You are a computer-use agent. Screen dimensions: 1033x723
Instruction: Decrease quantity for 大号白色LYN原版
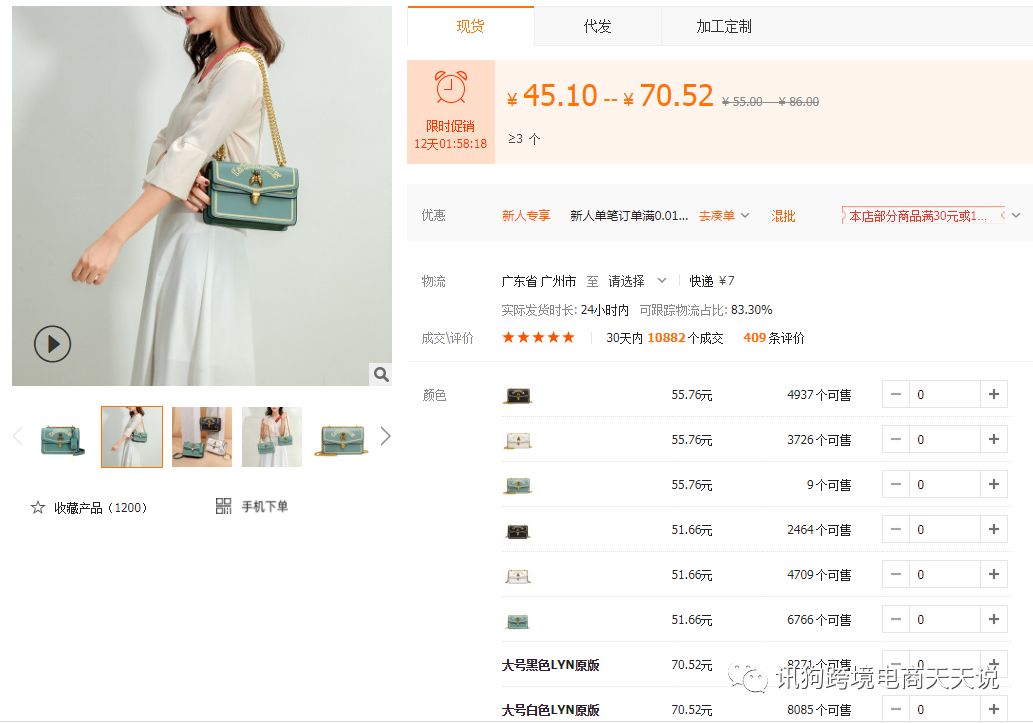[x=896, y=709]
